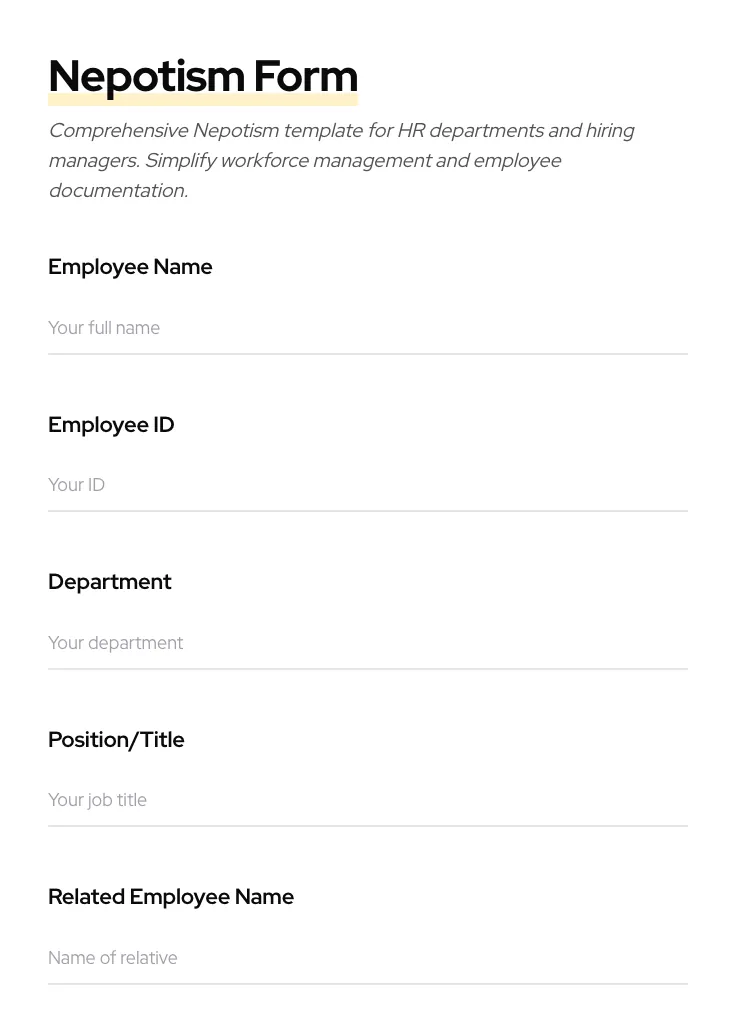Click the divider line under 'Your department'
This screenshot has height=1024, width=736.
(367, 669)
